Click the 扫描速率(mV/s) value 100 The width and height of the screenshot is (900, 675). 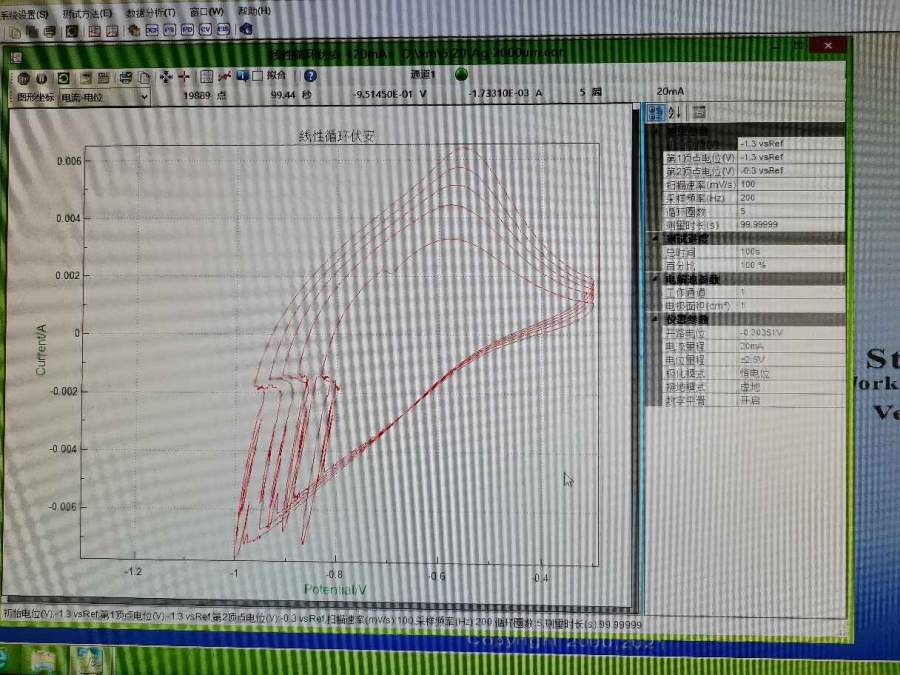[791, 184]
